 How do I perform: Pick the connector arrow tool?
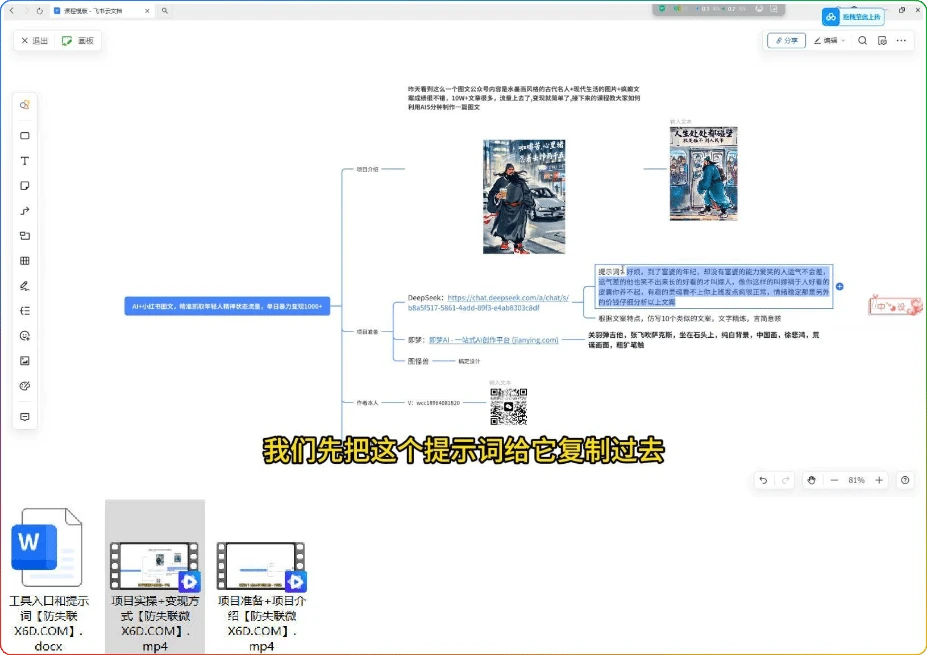click(x=25, y=211)
